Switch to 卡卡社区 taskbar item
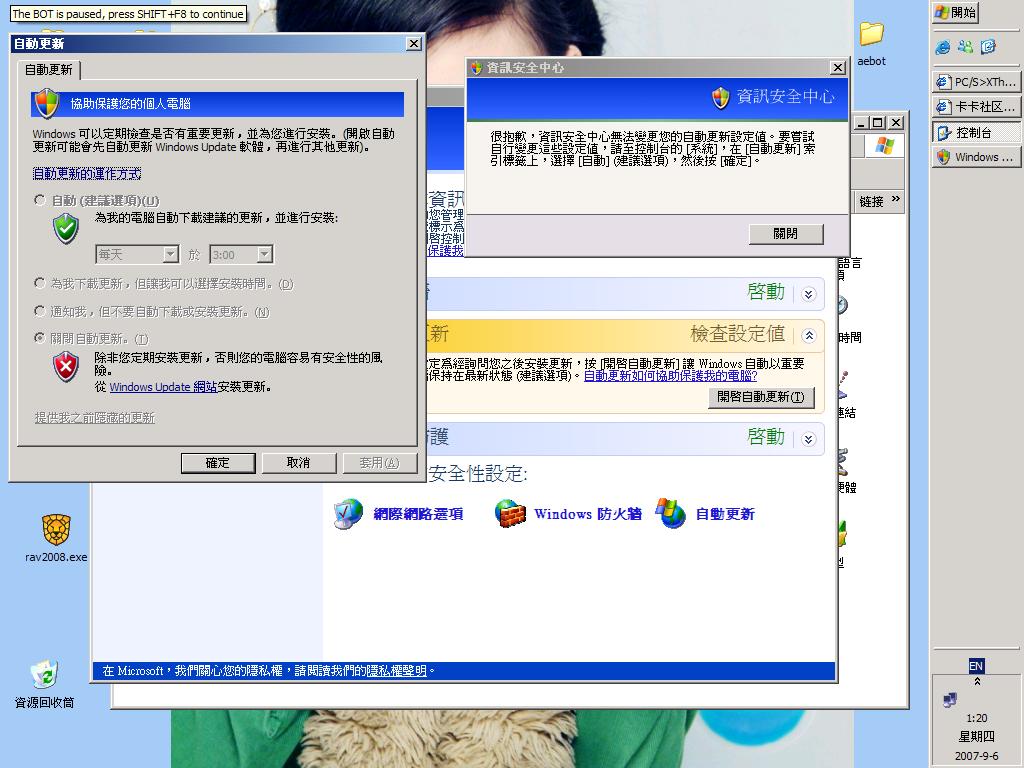Viewport: 1024px width, 768px height. 976,106
